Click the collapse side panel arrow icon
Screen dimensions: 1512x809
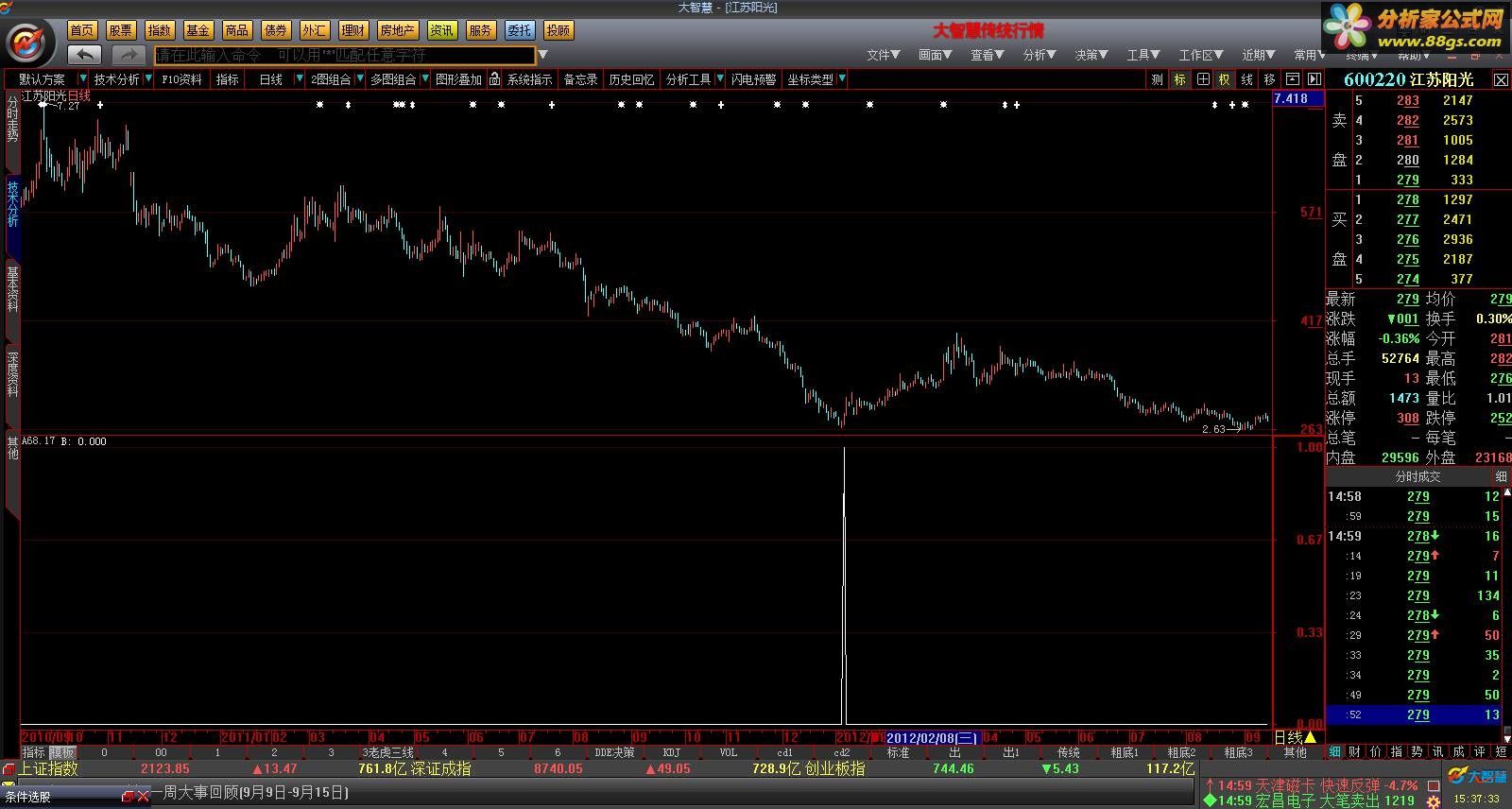click(1314, 79)
